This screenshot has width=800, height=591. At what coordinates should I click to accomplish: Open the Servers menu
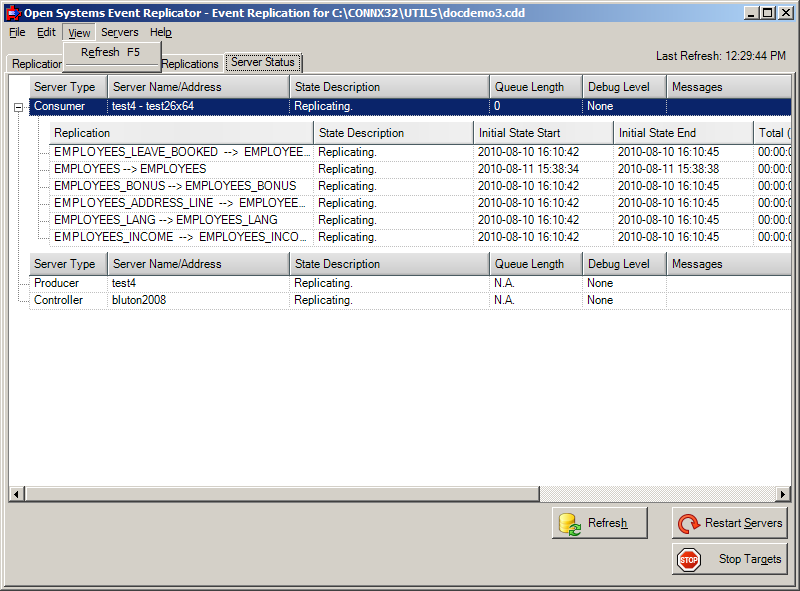(119, 32)
